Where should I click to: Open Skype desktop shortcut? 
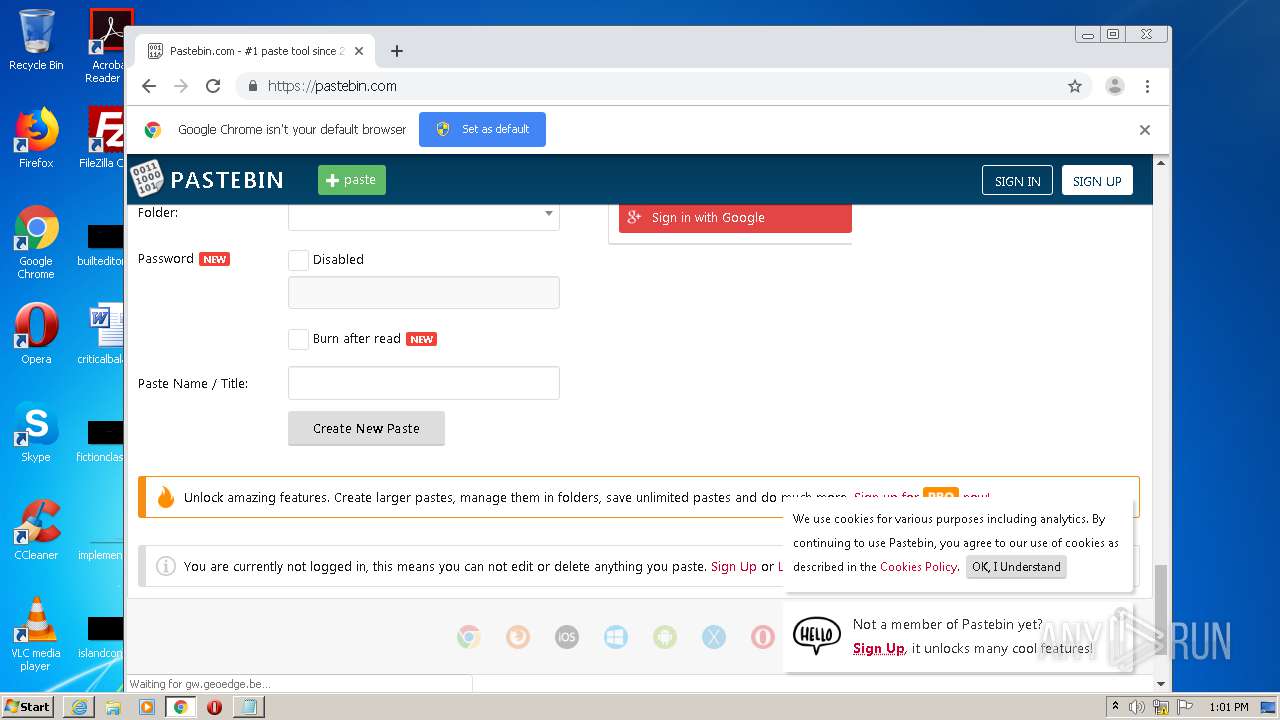[x=36, y=432]
